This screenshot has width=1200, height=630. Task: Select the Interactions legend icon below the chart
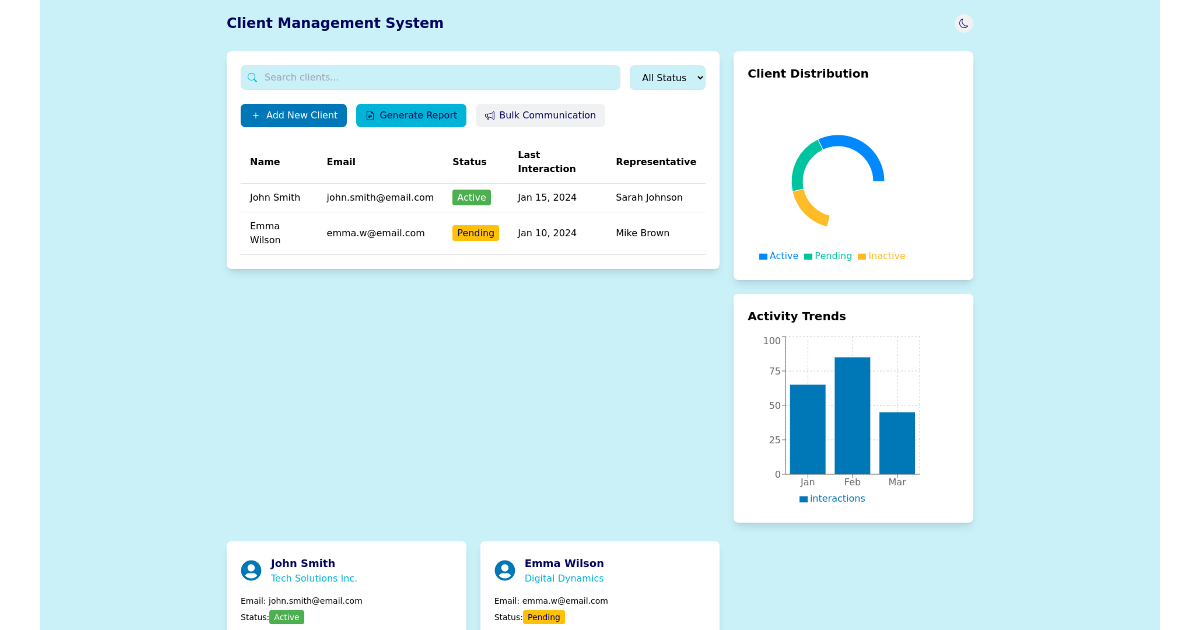pos(806,498)
